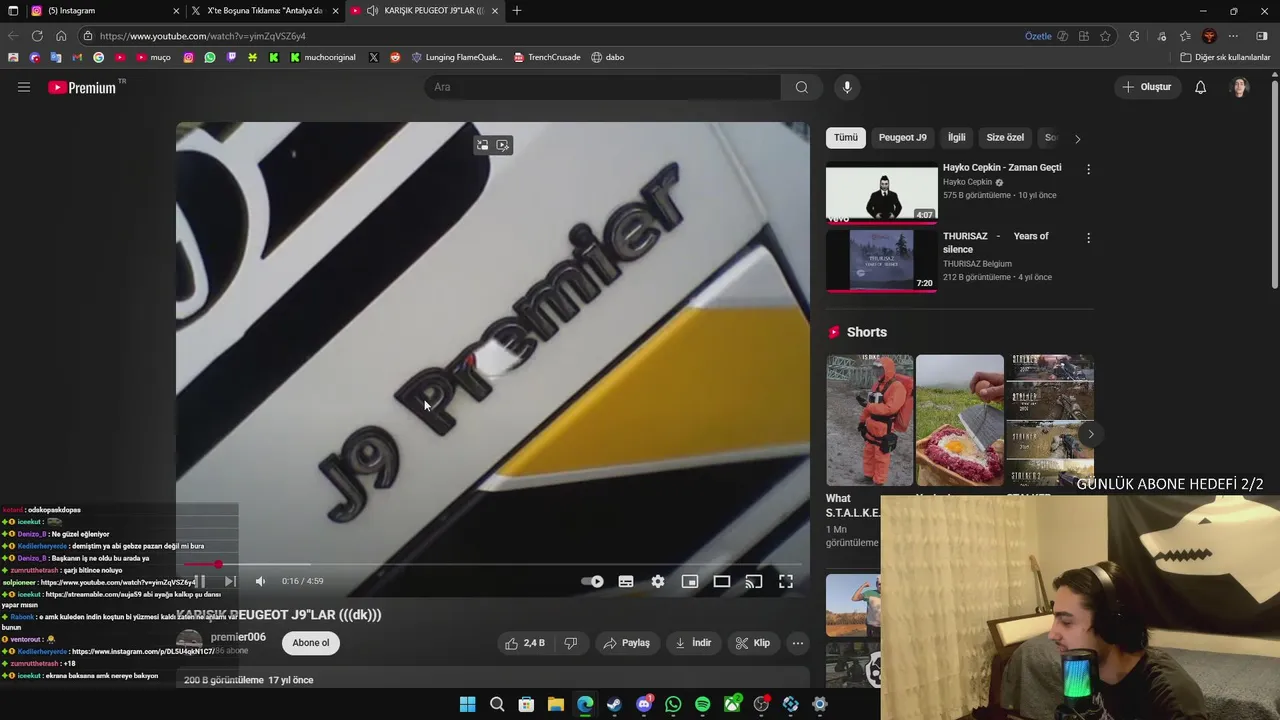This screenshot has height=720, width=1280.
Task: Open dabo bookmark
Action: pyautogui.click(x=608, y=57)
